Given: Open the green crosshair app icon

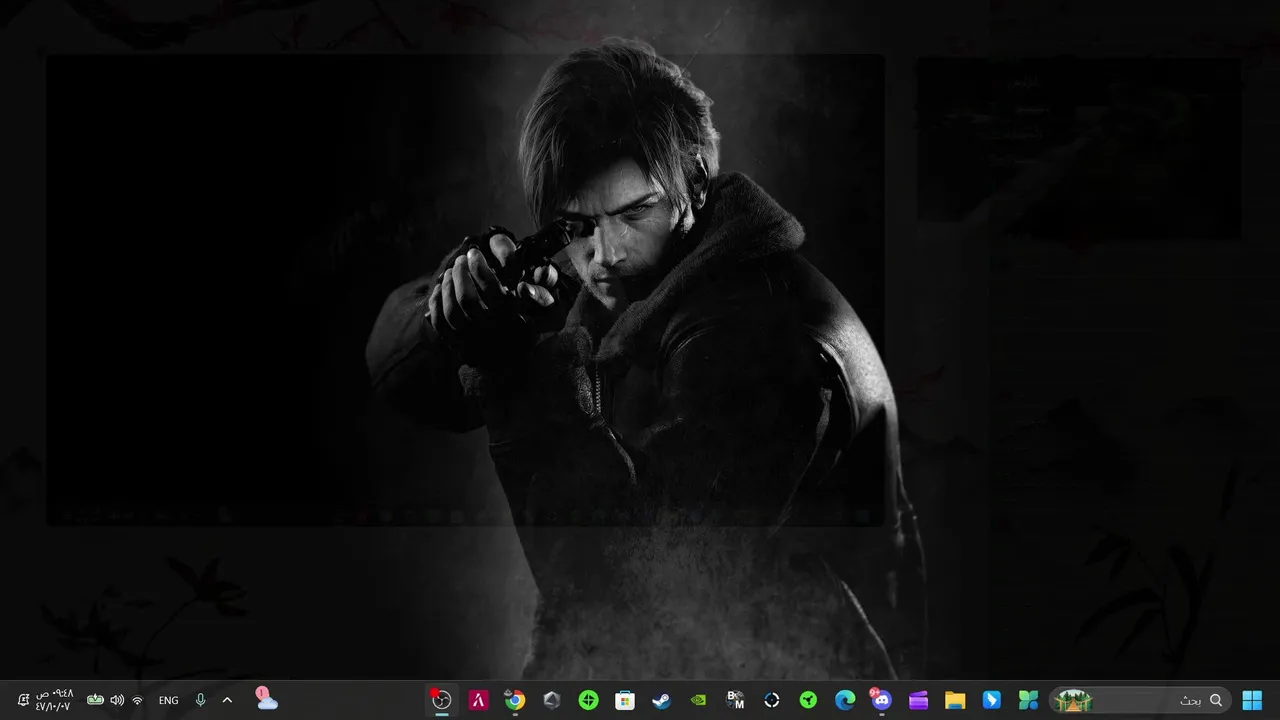Looking at the screenshot, I should click(589, 700).
